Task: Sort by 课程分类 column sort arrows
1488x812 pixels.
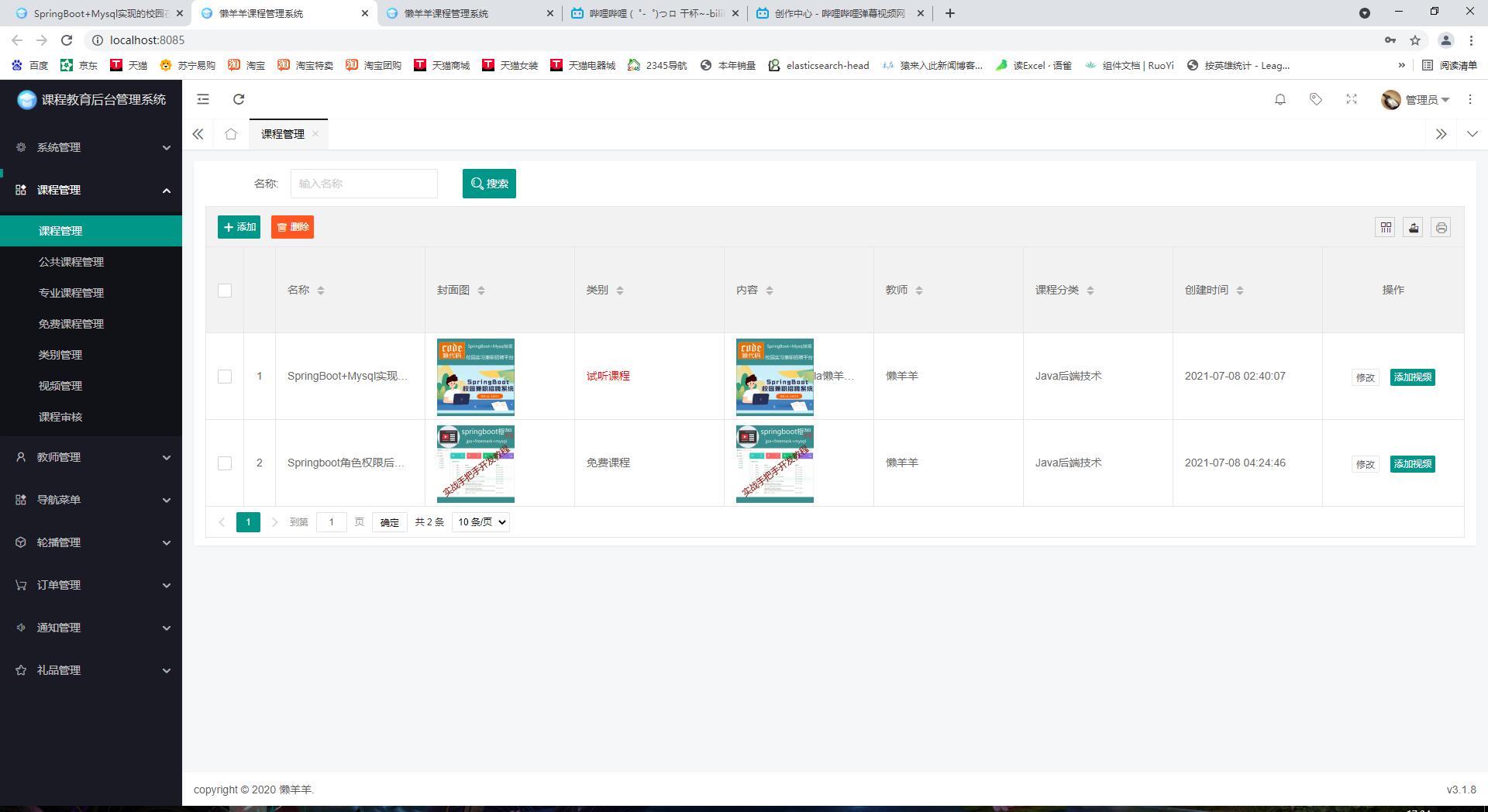Action: 1090,291
